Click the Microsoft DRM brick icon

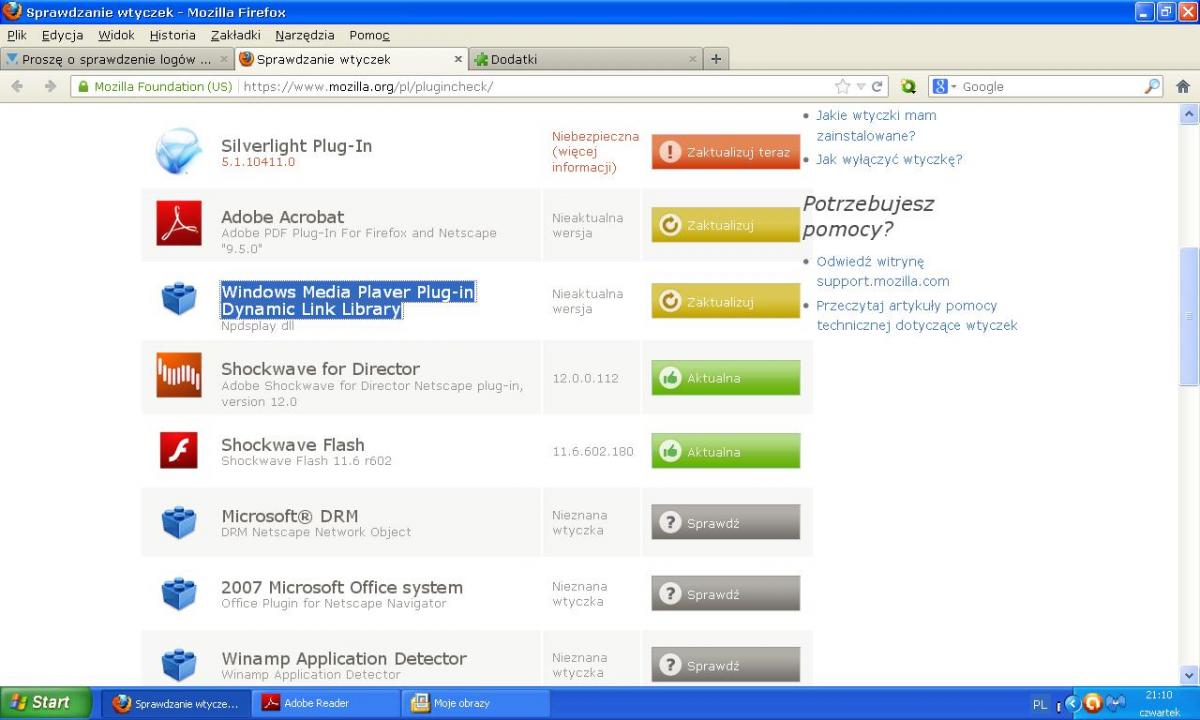(179, 522)
